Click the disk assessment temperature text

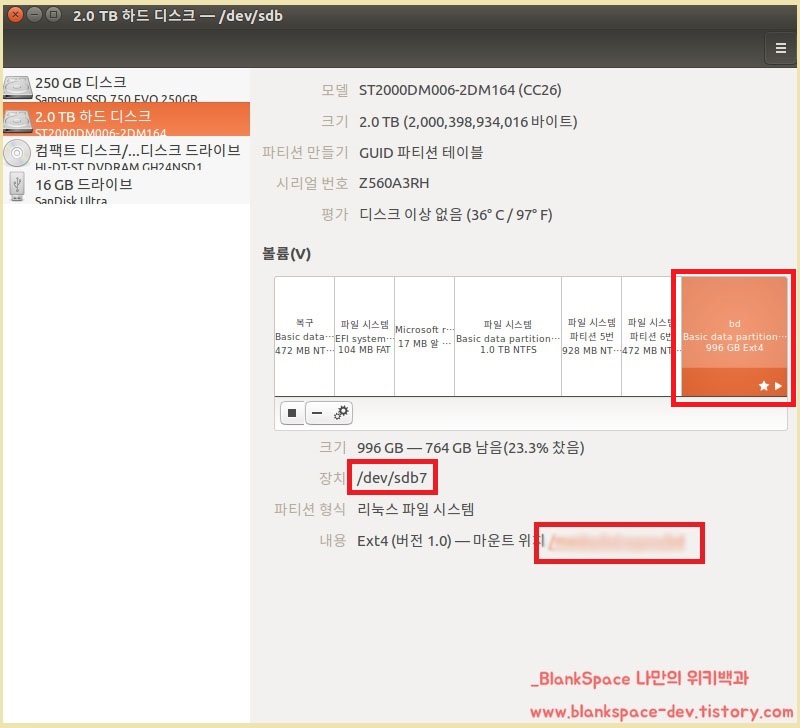point(456,214)
